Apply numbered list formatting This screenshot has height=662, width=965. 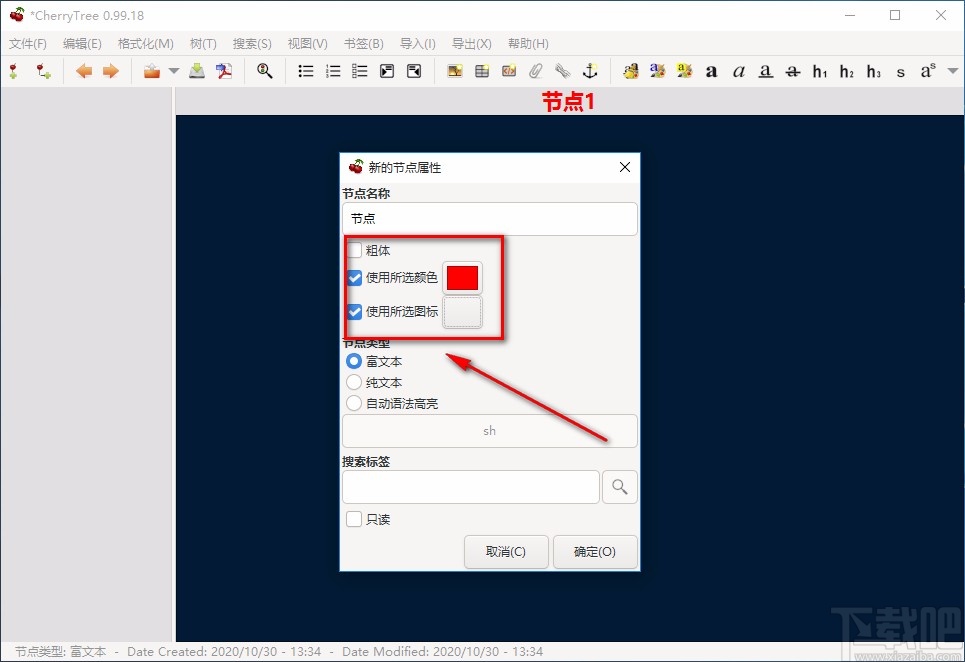tap(333, 71)
